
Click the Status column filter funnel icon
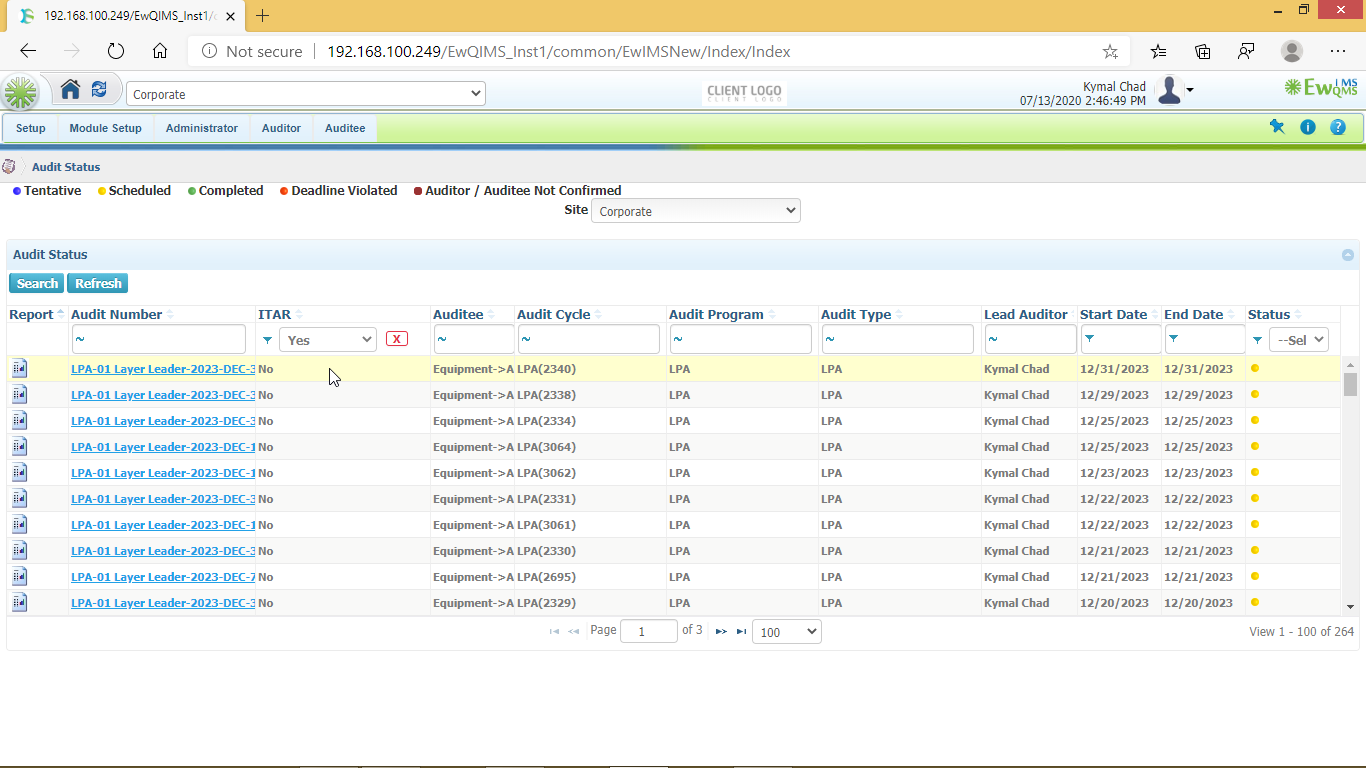click(1257, 340)
